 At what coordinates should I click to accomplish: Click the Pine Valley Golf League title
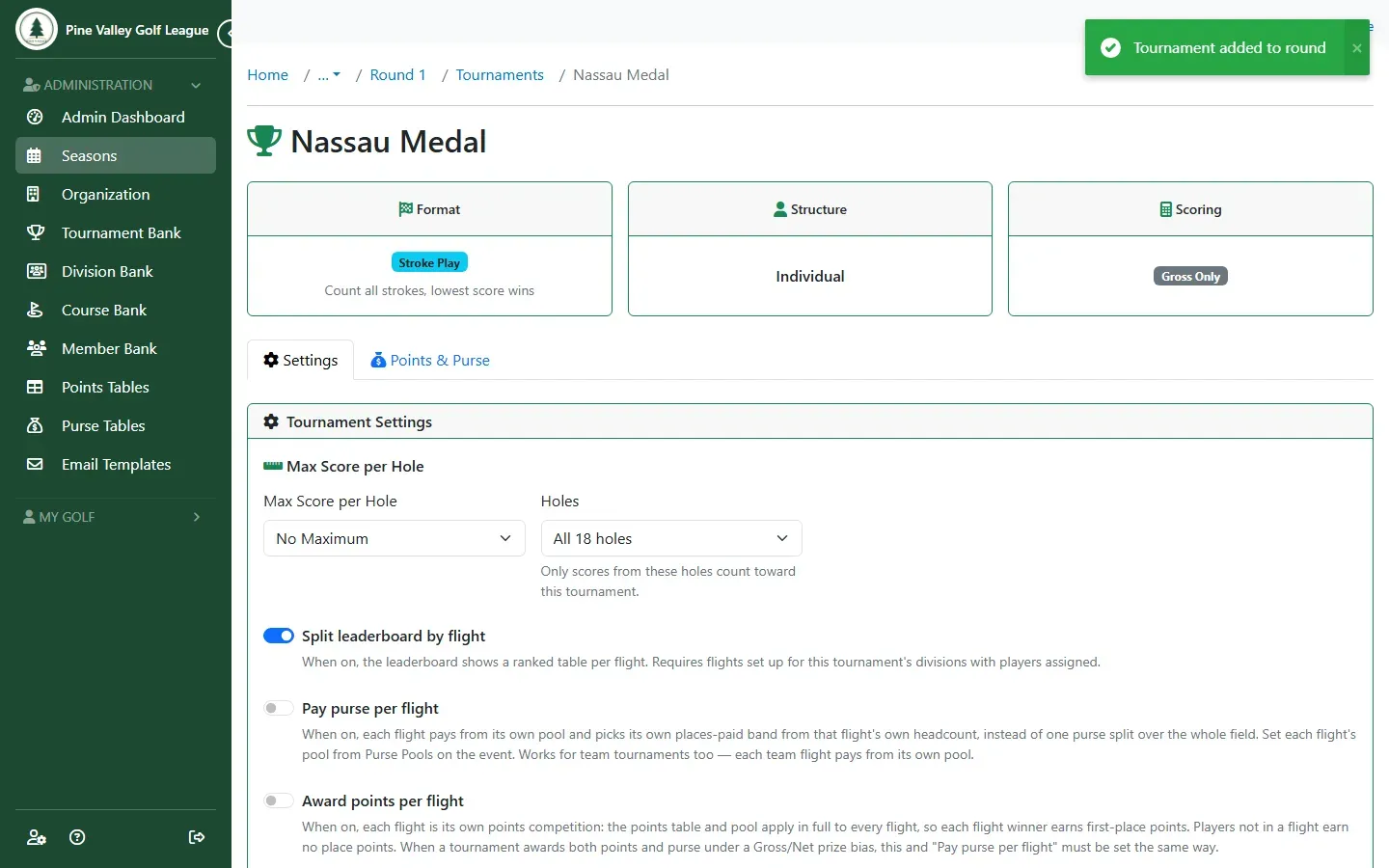(137, 30)
